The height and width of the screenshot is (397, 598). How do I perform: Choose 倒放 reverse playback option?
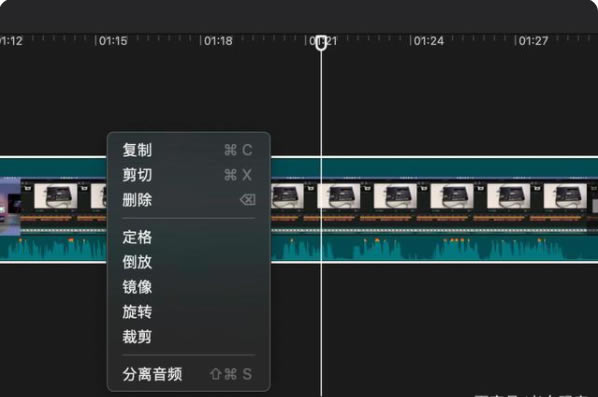point(189,262)
